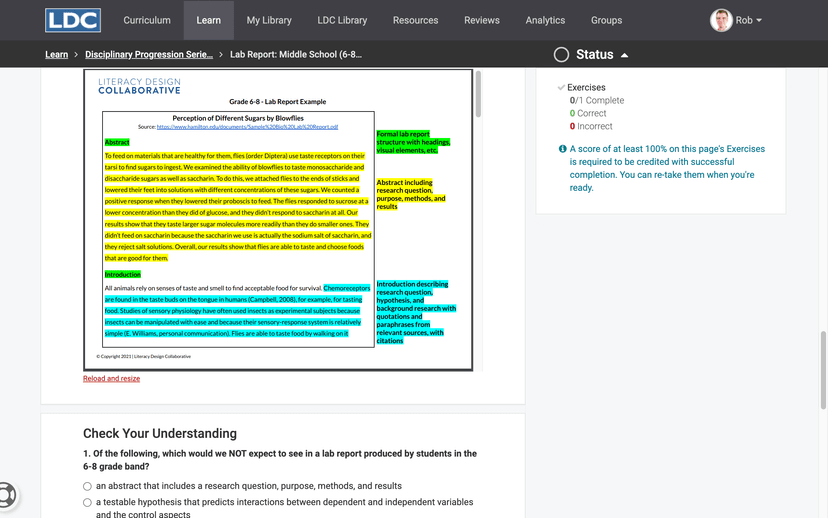This screenshot has width=828, height=518.
Task: Open the Analytics nav item
Action: click(x=545, y=20)
